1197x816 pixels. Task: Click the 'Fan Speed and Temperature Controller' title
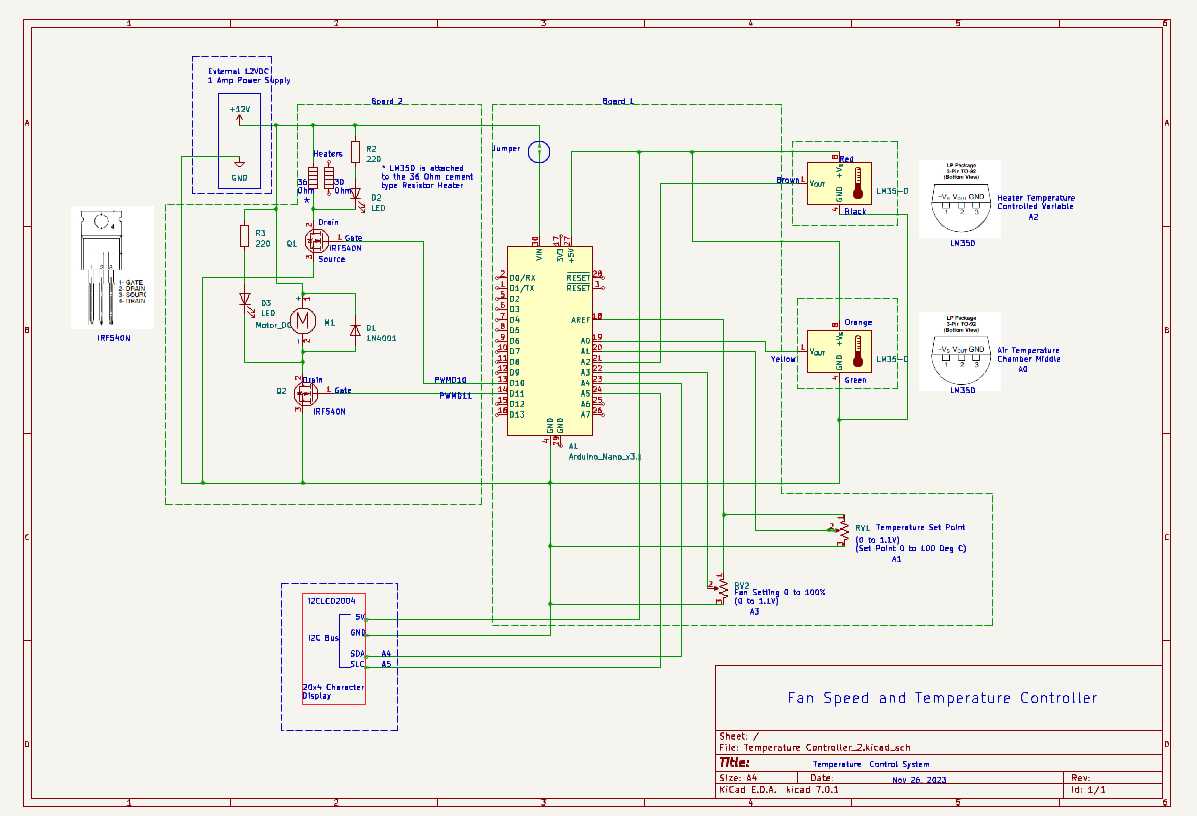point(942,698)
